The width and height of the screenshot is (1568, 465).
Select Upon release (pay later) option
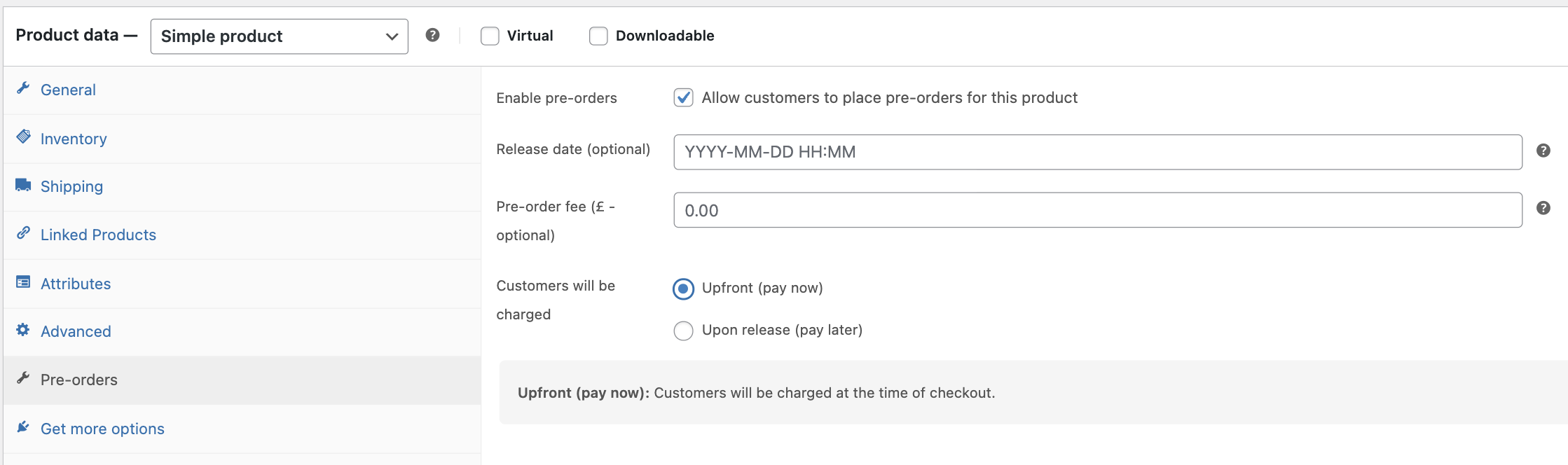click(x=683, y=331)
